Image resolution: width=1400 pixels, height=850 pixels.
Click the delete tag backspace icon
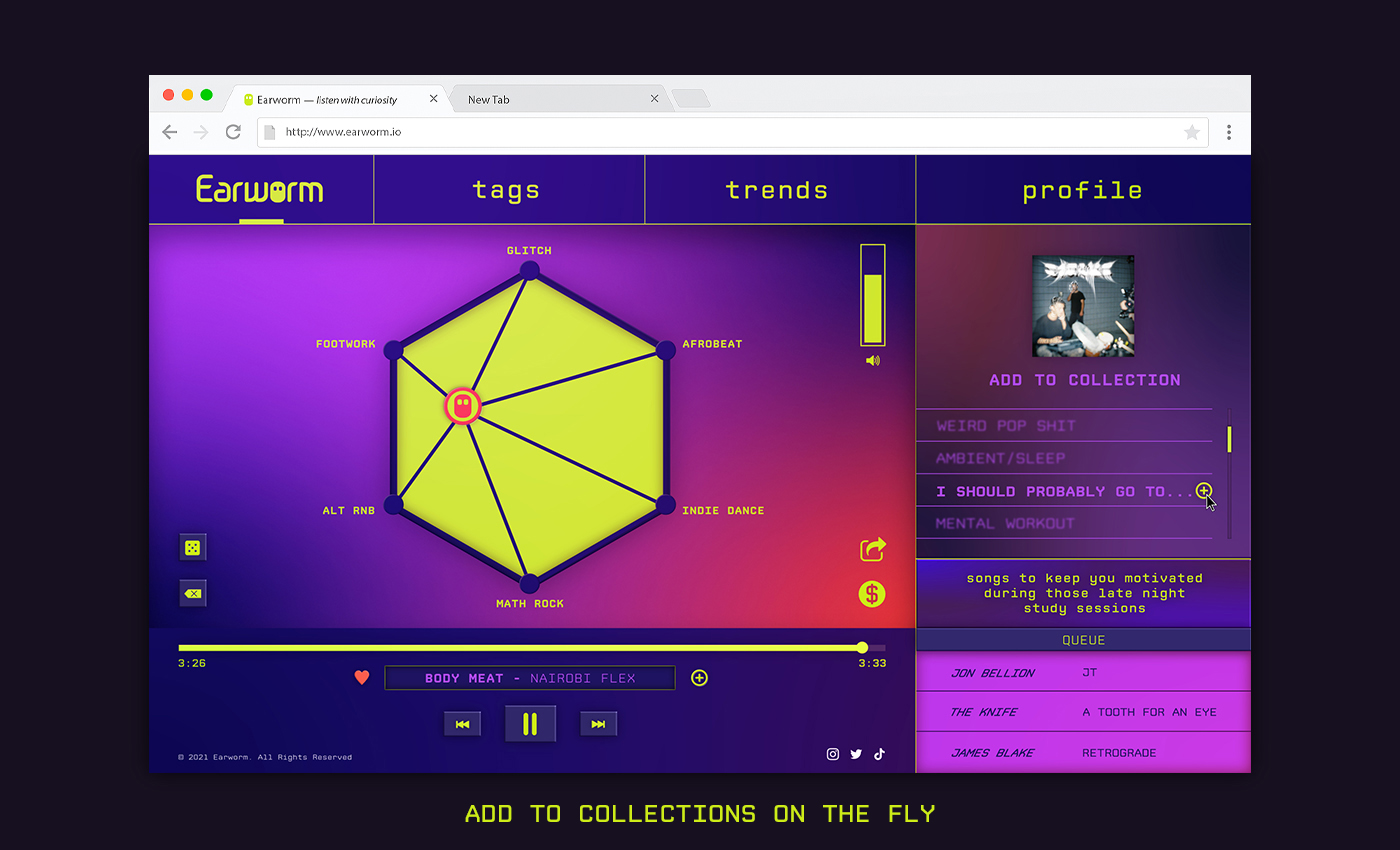(193, 593)
